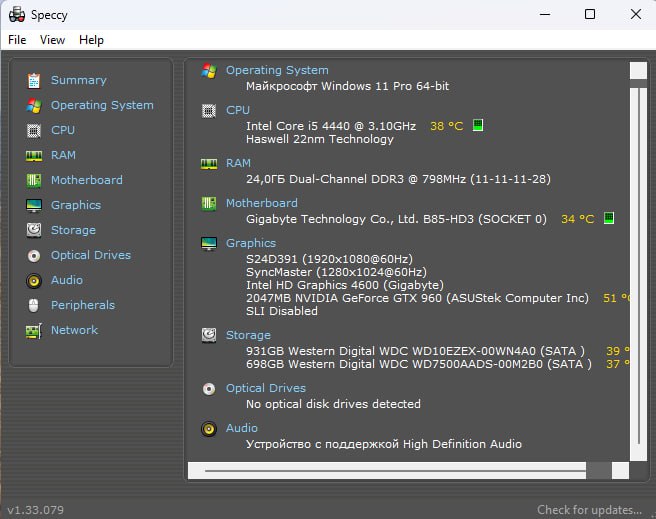This screenshot has height=519, width=656.
Task: Click the green CPU temperature indicator icon
Action: point(478,125)
